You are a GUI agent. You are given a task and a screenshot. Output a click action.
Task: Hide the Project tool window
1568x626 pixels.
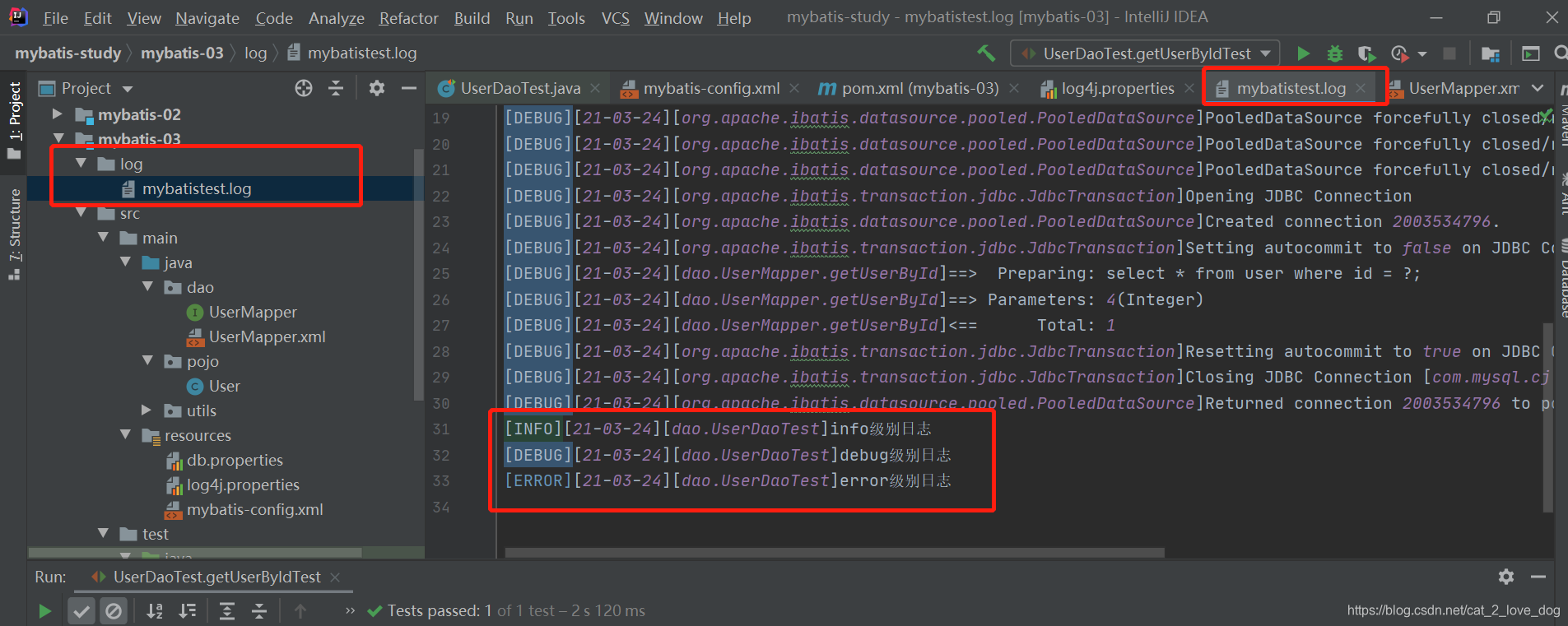pos(408,88)
